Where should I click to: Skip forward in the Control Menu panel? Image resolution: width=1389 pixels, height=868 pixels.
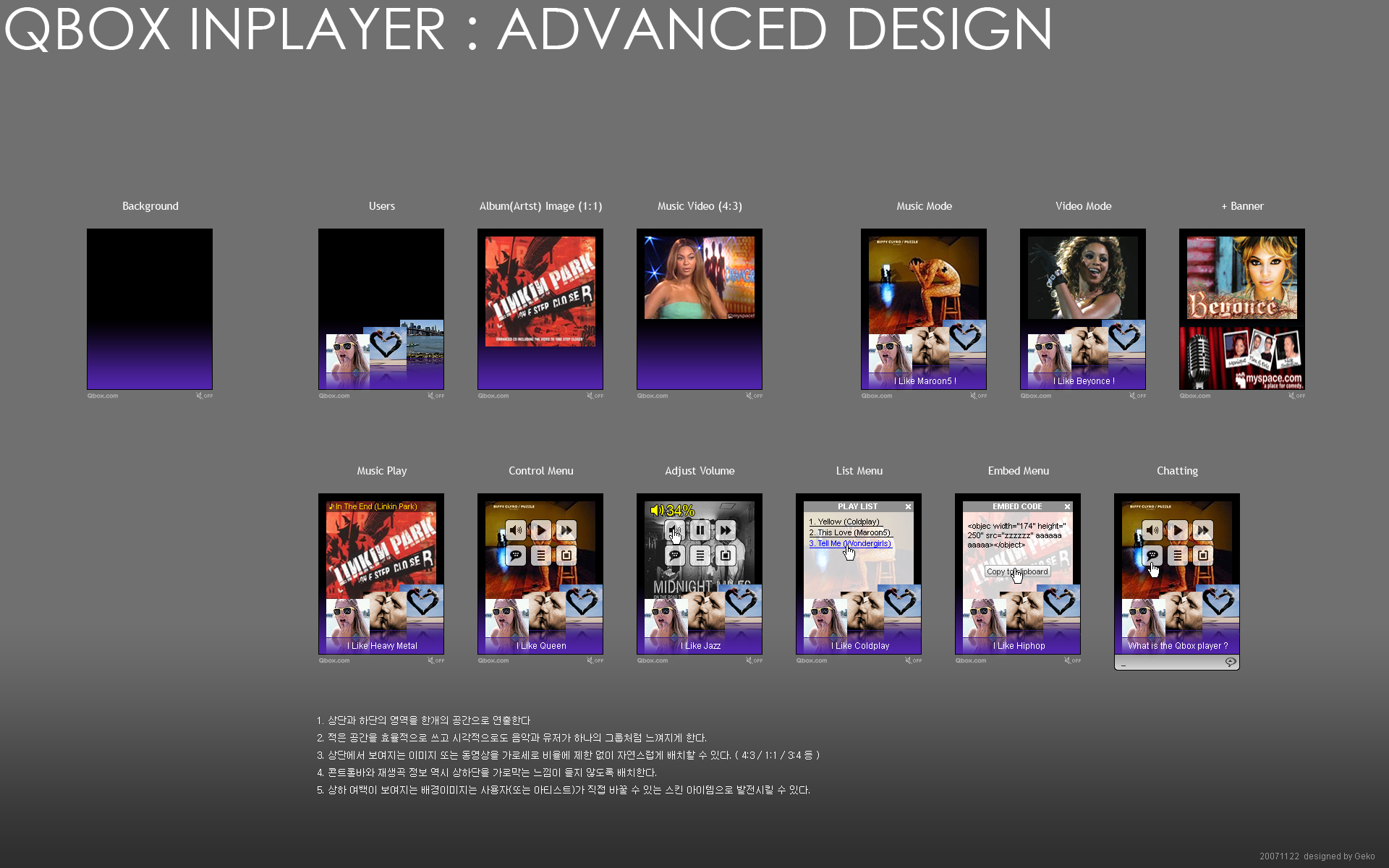pyautogui.click(x=566, y=530)
